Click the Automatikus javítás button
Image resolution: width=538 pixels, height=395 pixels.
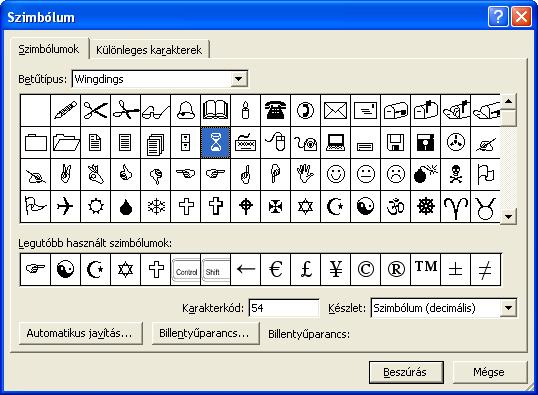tap(80, 333)
